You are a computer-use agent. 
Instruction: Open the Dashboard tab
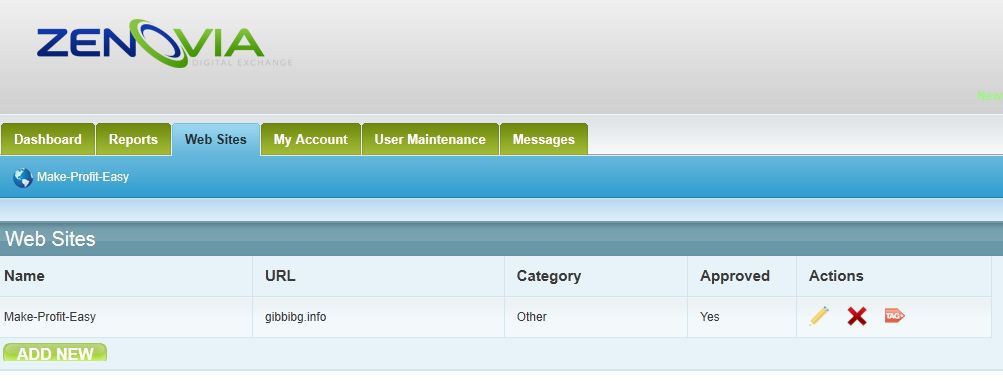tap(48, 139)
